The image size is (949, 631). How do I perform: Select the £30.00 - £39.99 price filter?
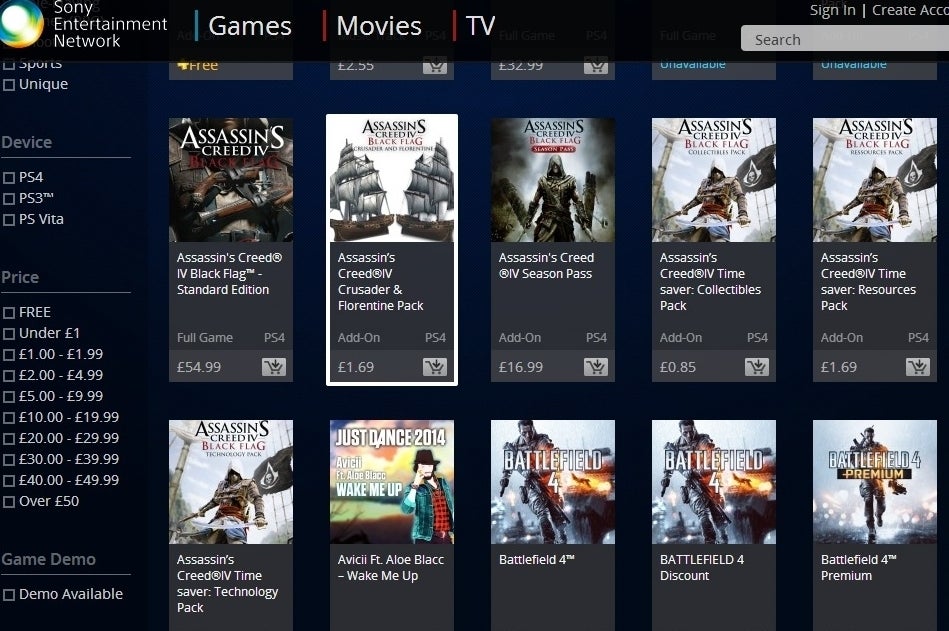click(9, 460)
